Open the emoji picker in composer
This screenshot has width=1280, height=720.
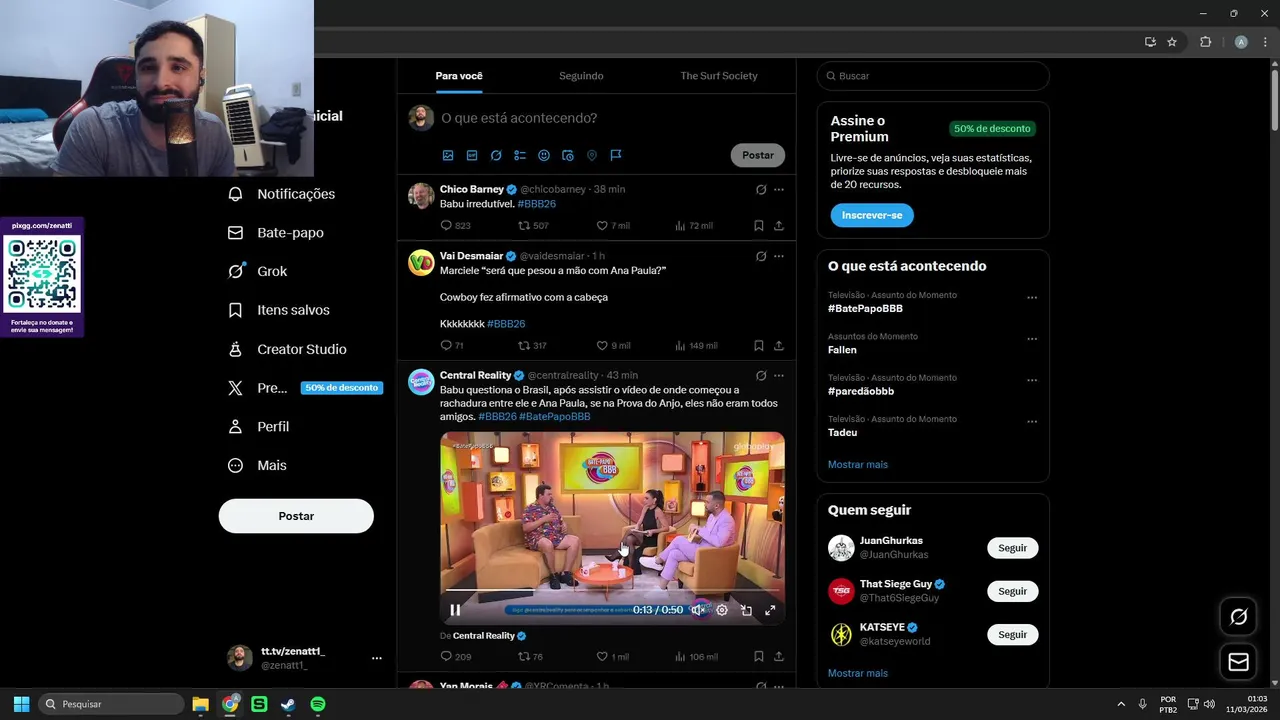[x=544, y=155]
